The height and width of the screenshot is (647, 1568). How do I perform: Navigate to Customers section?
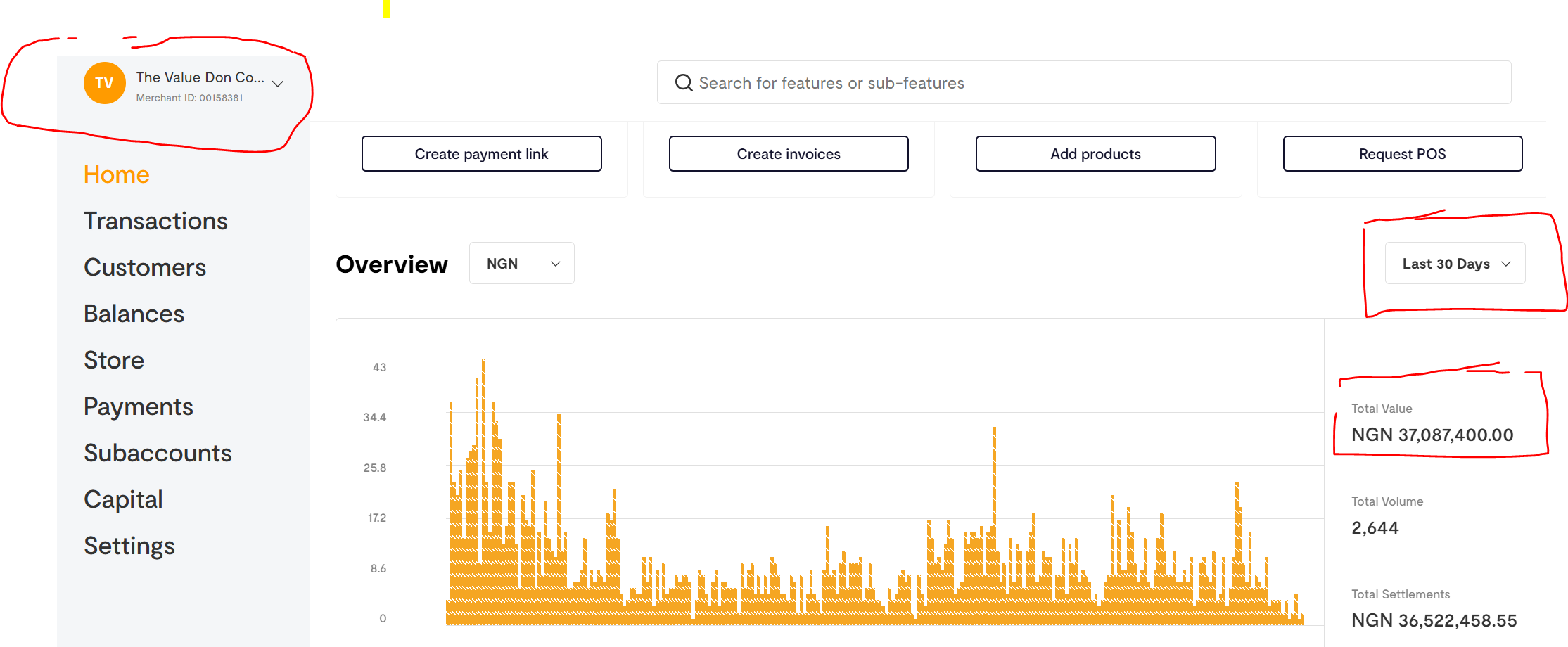tap(144, 267)
